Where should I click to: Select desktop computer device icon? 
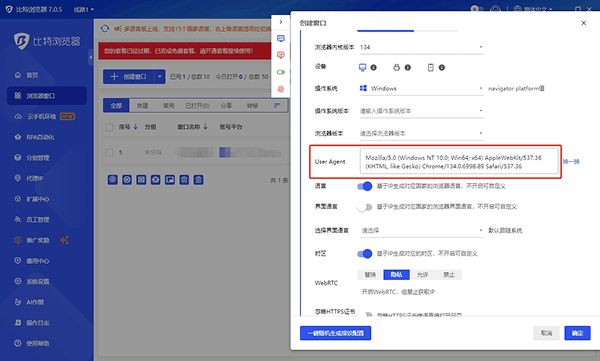pyautogui.click(x=362, y=67)
